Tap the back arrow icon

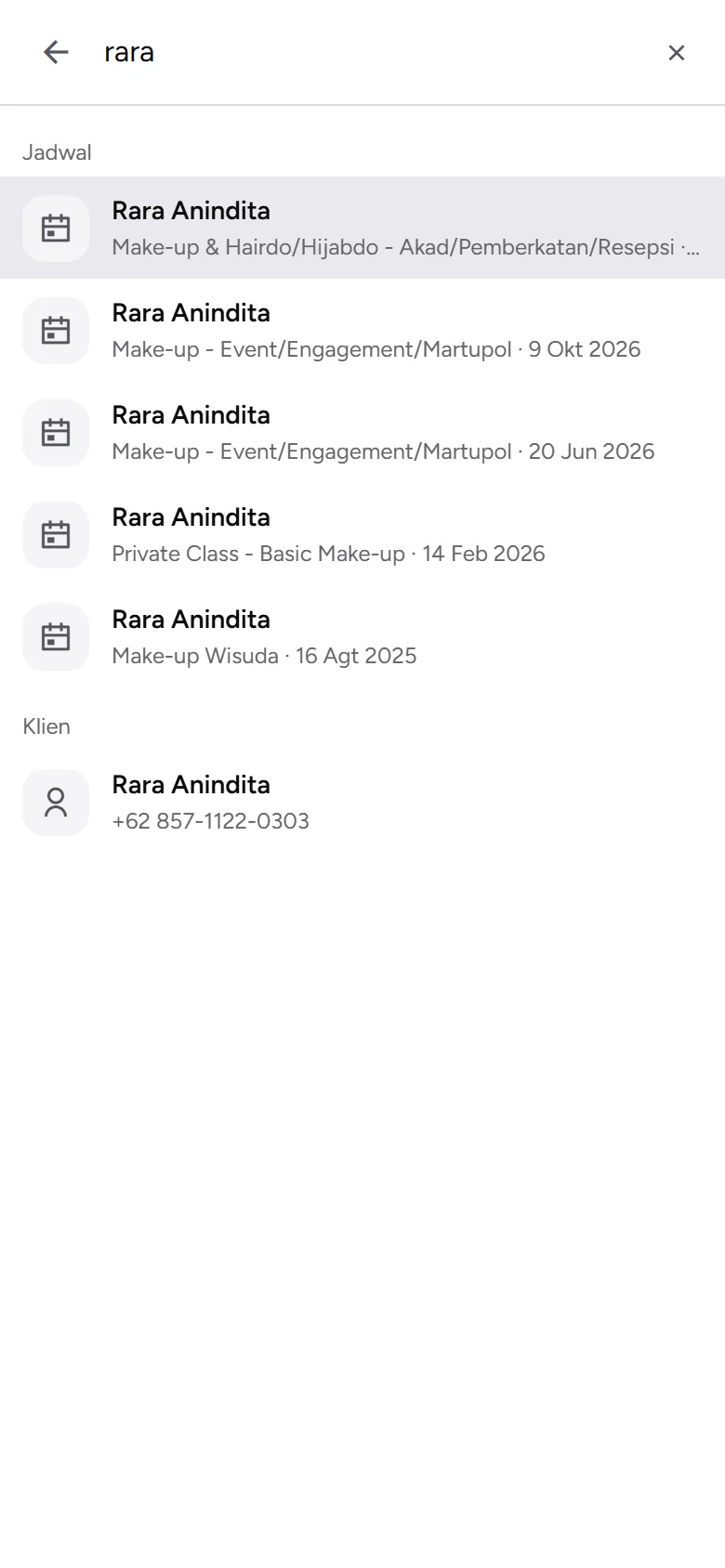point(56,52)
